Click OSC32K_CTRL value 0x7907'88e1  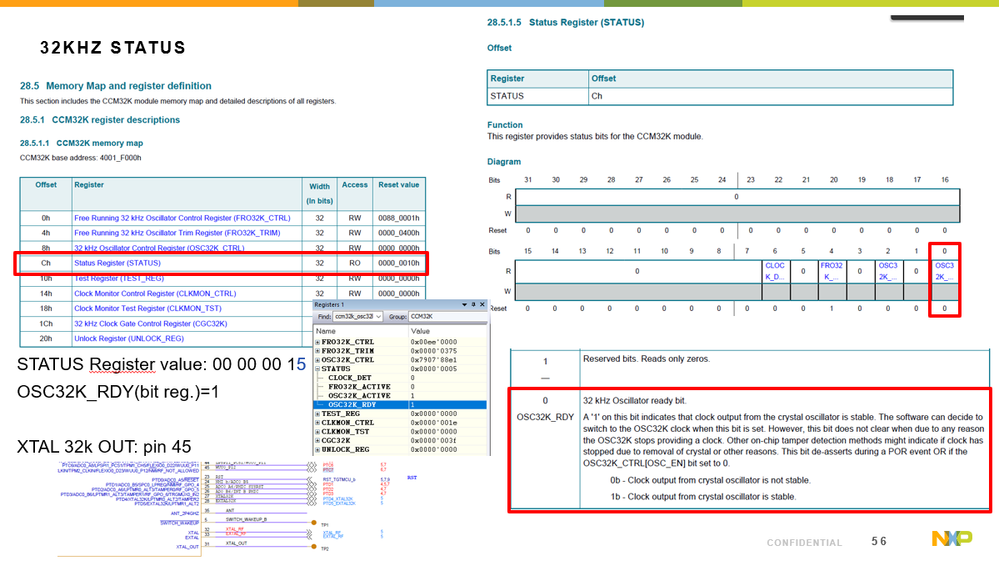click(434, 360)
